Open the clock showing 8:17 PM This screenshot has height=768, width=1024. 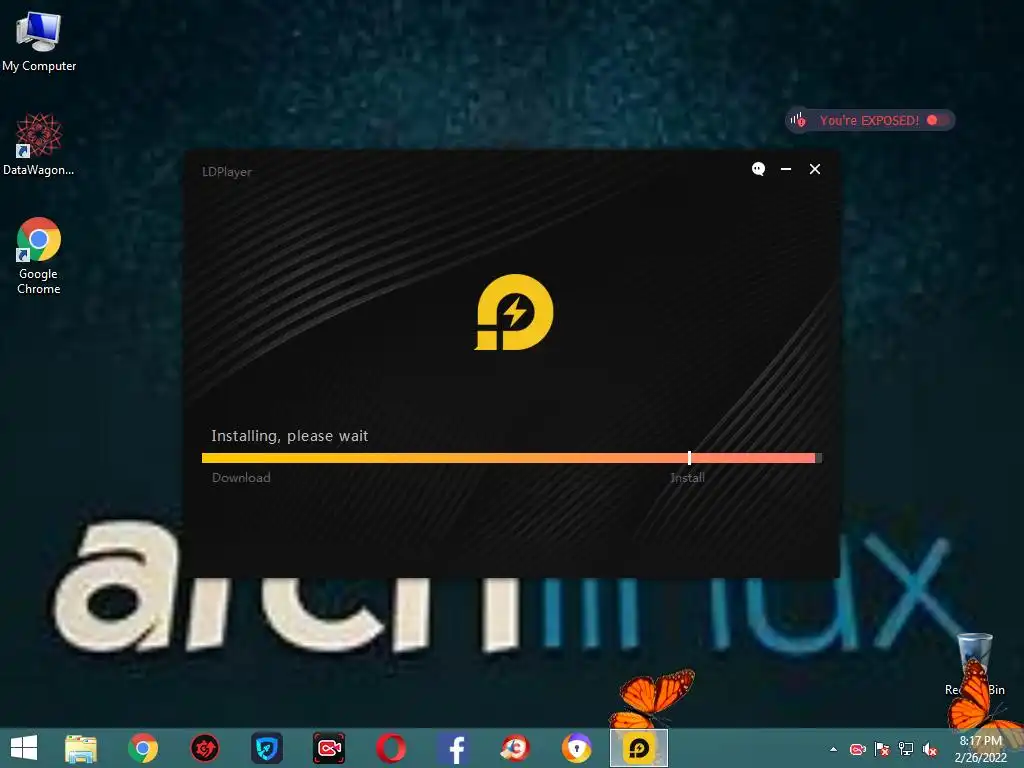click(980, 749)
